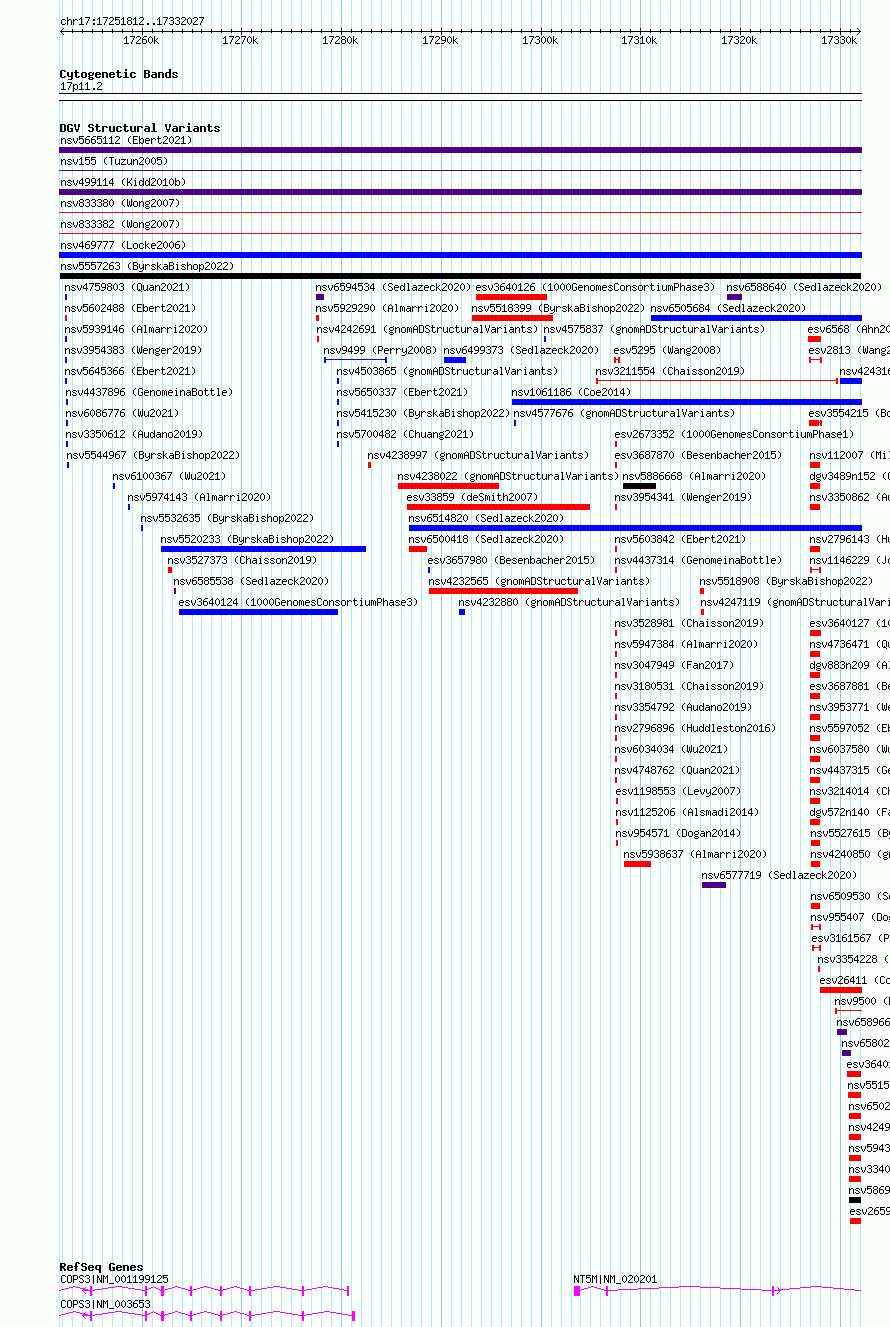Image resolution: width=890 pixels, height=1327 pixels.
Task: Select the nsv6100367 (Wu2021) label
Action: point(170,476)
